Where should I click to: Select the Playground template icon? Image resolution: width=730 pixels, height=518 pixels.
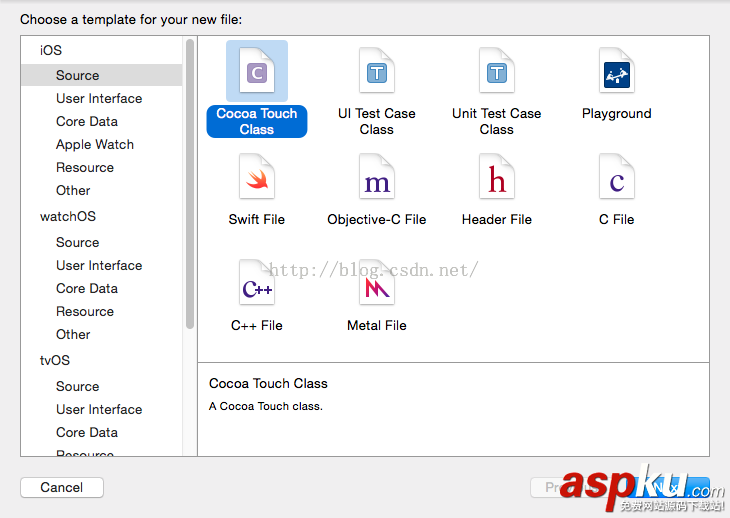click(x=616, y=71)
